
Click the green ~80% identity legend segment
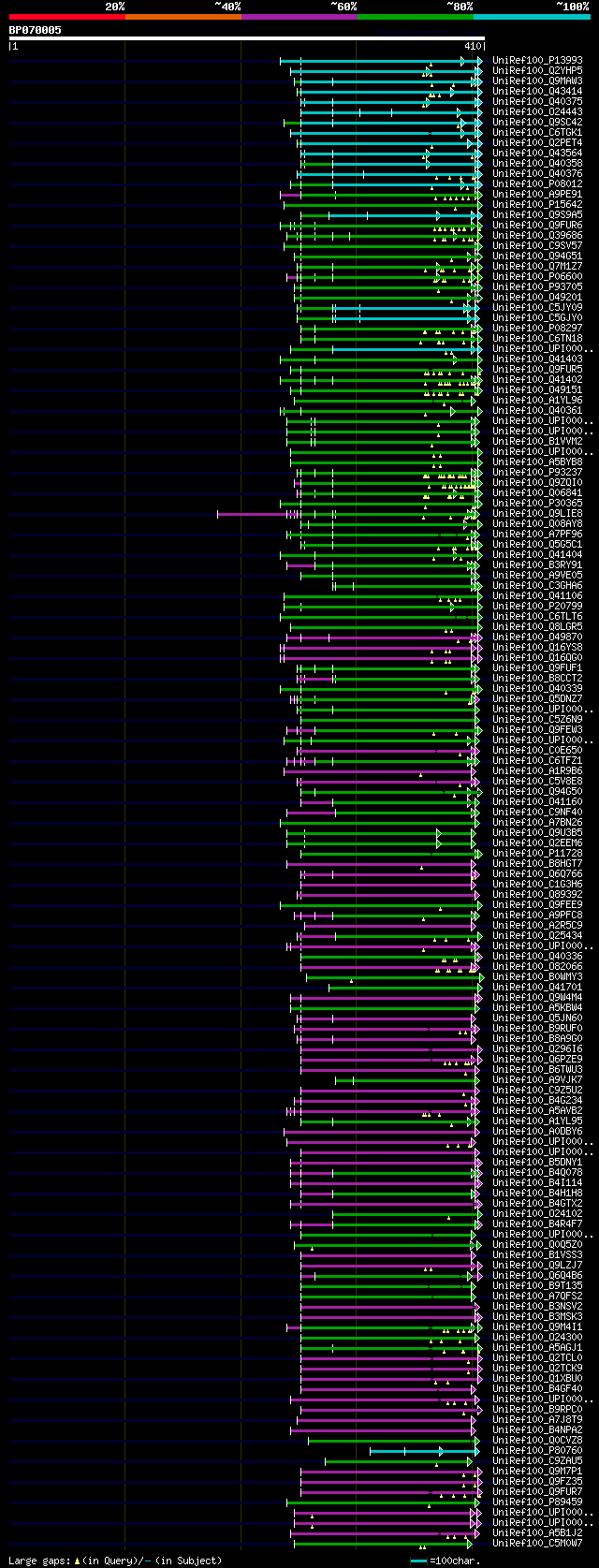click(x=416, y=16)
